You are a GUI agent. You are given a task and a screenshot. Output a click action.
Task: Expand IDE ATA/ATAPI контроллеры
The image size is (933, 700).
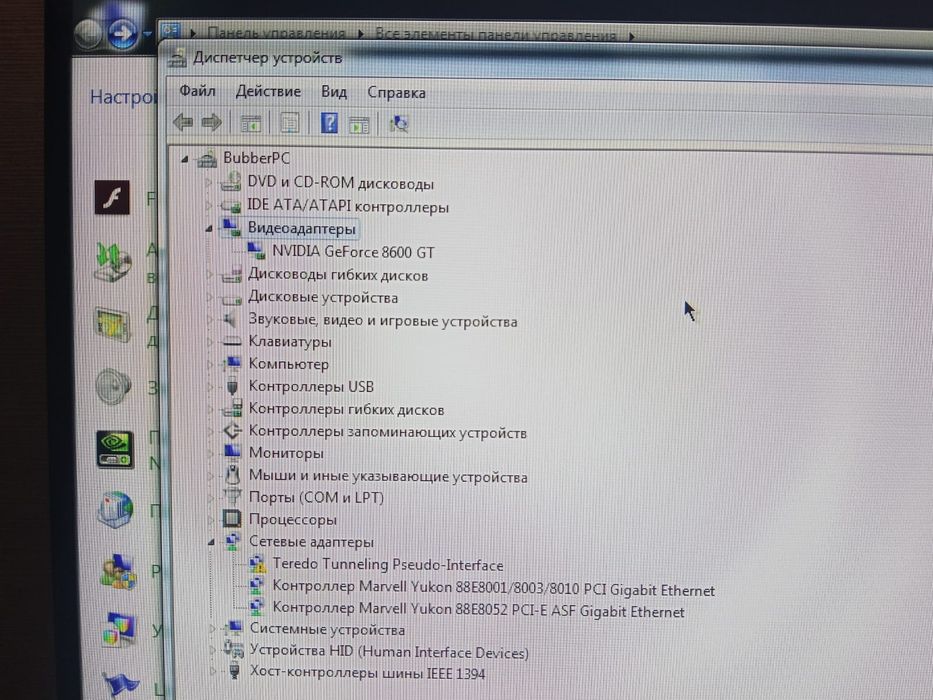[x=208, y=205]
